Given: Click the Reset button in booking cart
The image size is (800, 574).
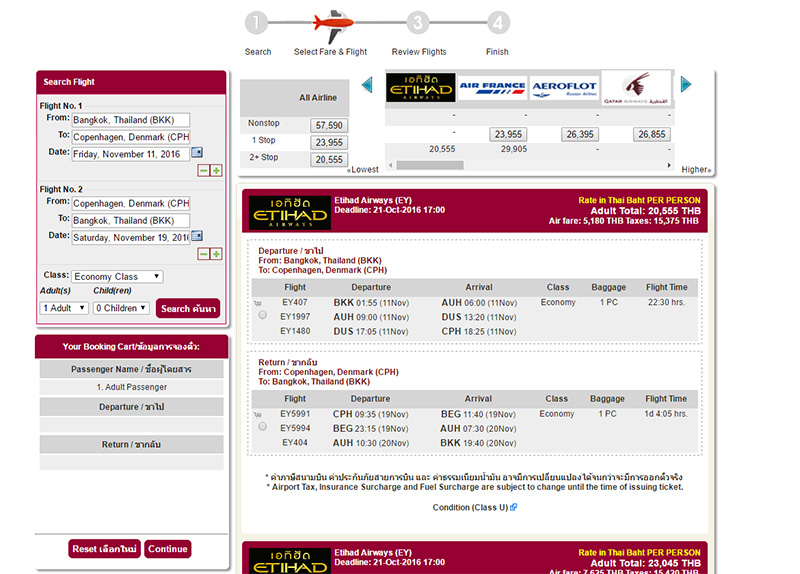Looking at the screenshot, I should 104,549.
